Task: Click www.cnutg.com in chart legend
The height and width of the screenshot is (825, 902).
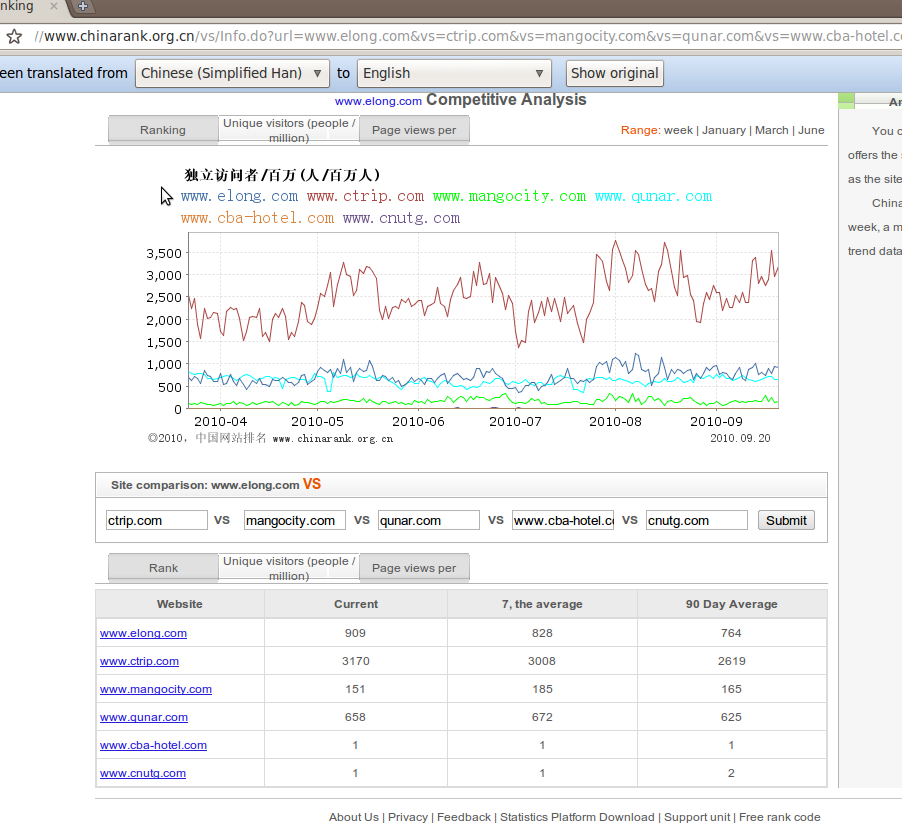Action: pos(402,219)
